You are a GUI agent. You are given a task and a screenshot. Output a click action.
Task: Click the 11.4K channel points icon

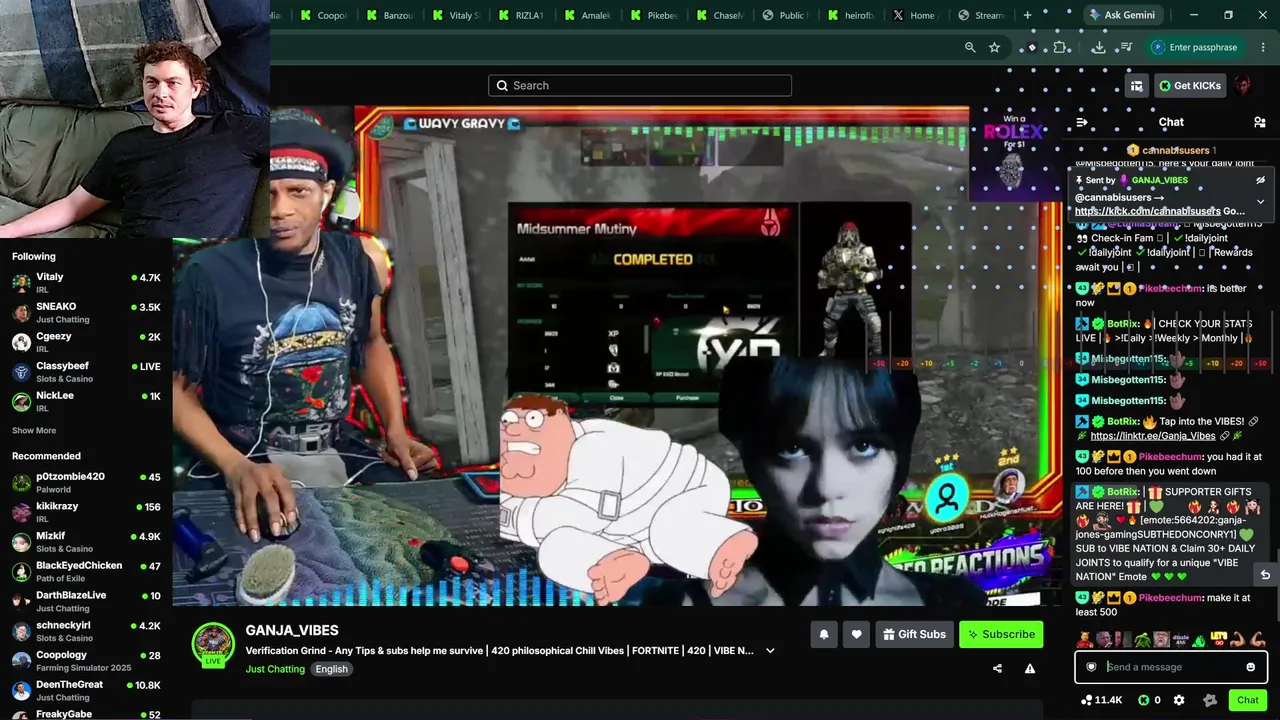point(1086,700)
